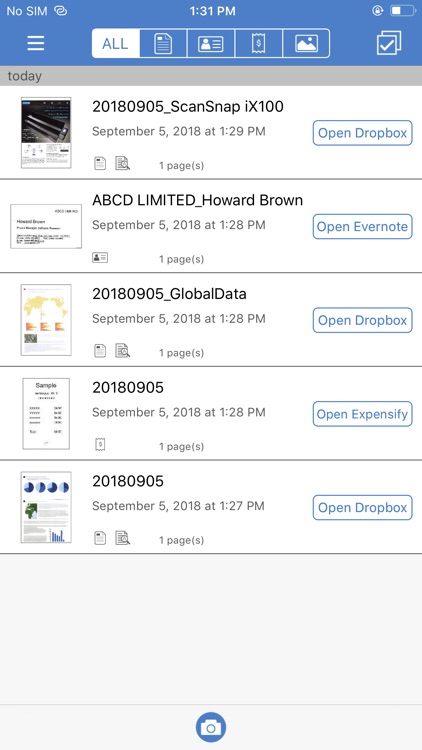Filter by documents icon tab
The width and height of the screenshot is (422, 750).
[163, 44]
